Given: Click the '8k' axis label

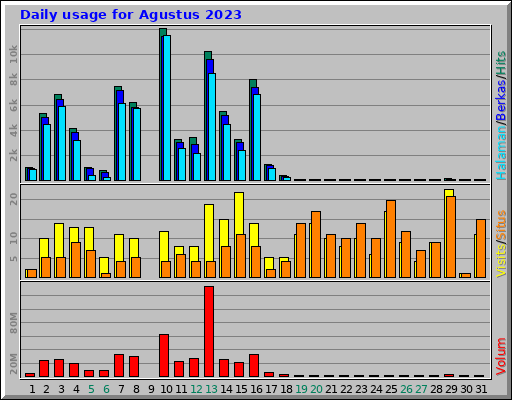Looking at the screenshot, I should (13, 80).
